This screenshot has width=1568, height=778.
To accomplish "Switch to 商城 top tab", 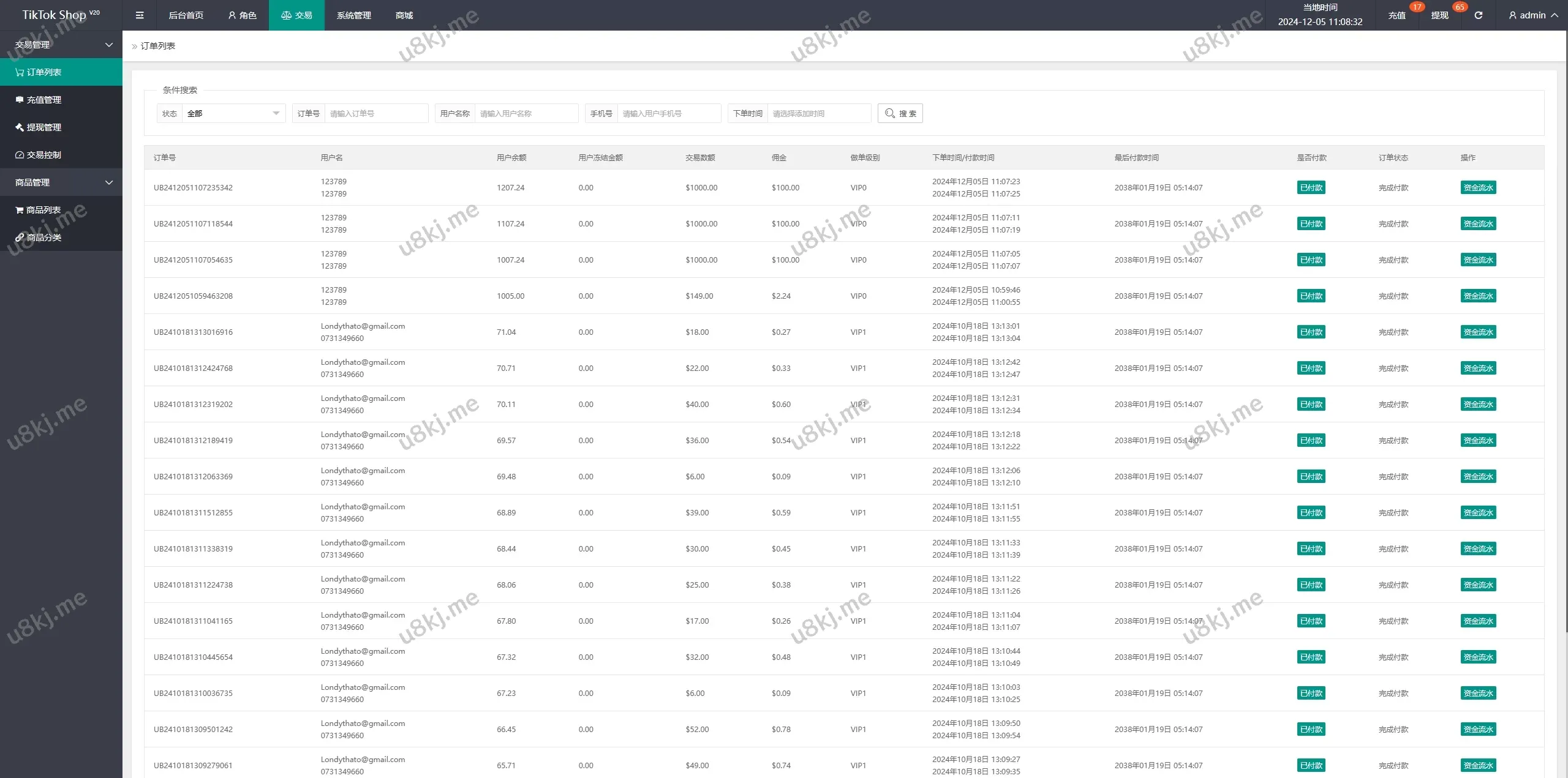I will [404, 15].
